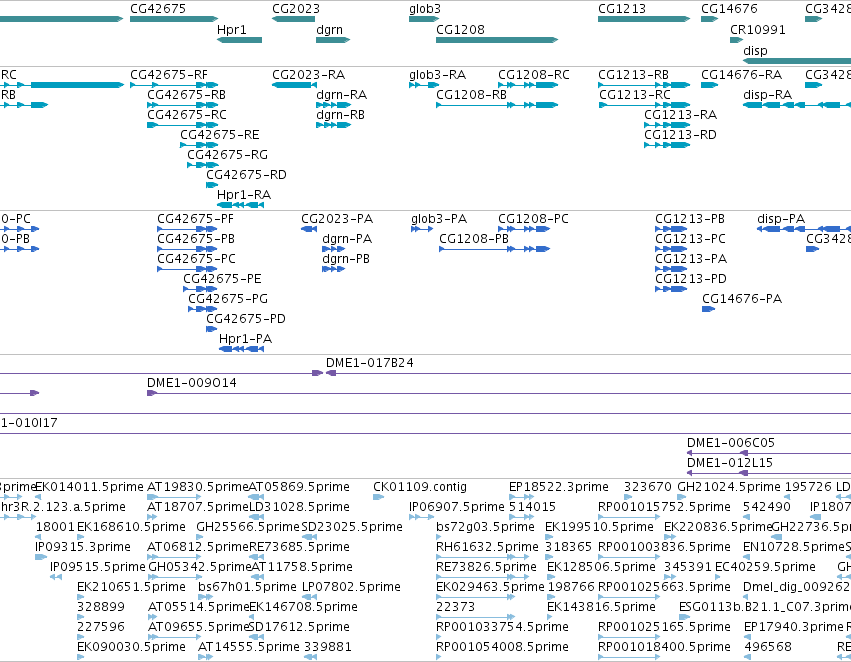
Task: Select the CG42675 gene label
Action: (158, 9)
